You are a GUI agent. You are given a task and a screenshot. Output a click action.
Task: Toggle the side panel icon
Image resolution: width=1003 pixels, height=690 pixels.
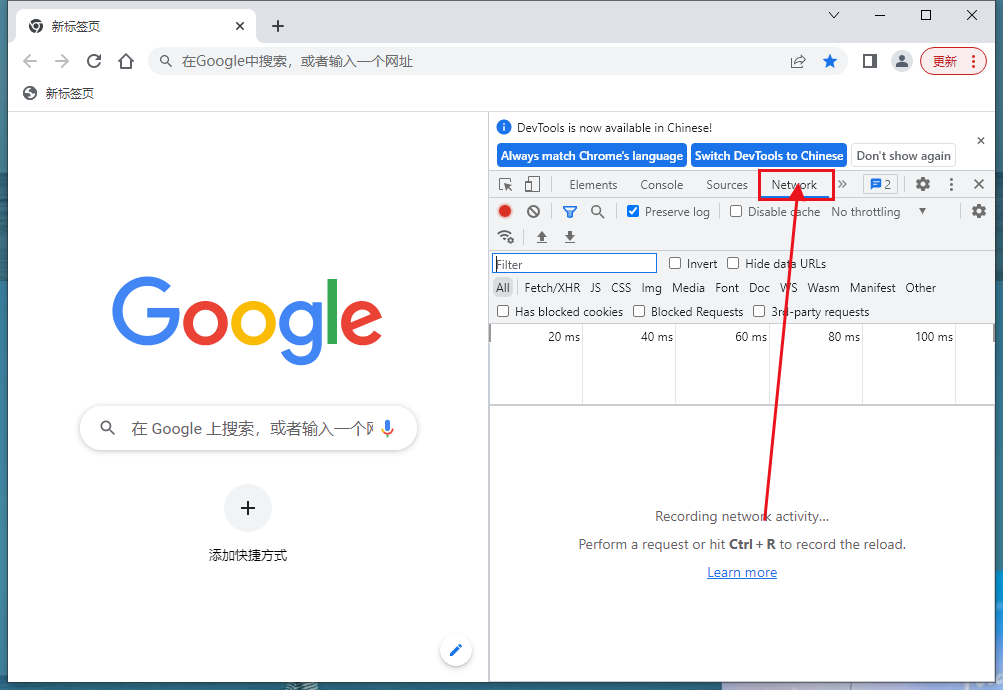[x=869, y=61]
